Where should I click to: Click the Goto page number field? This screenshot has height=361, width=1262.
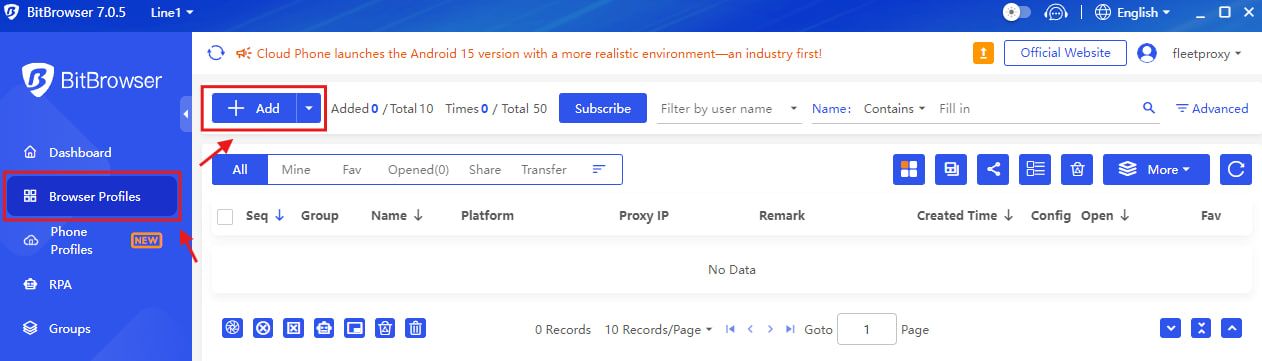pos(866,329)
